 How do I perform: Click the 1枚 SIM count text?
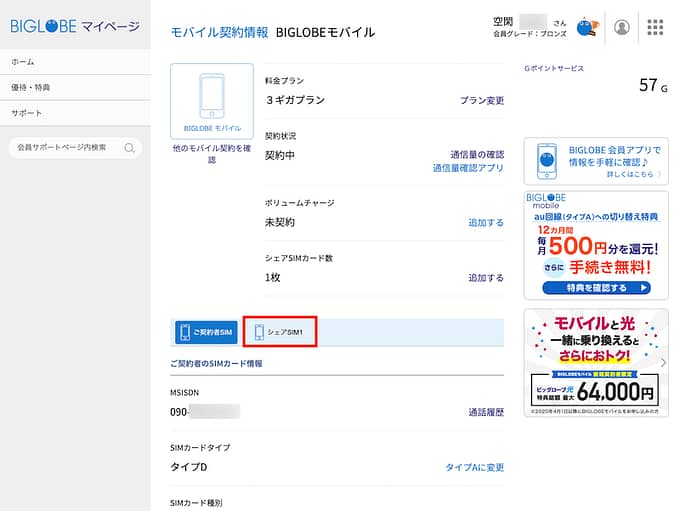273,278
